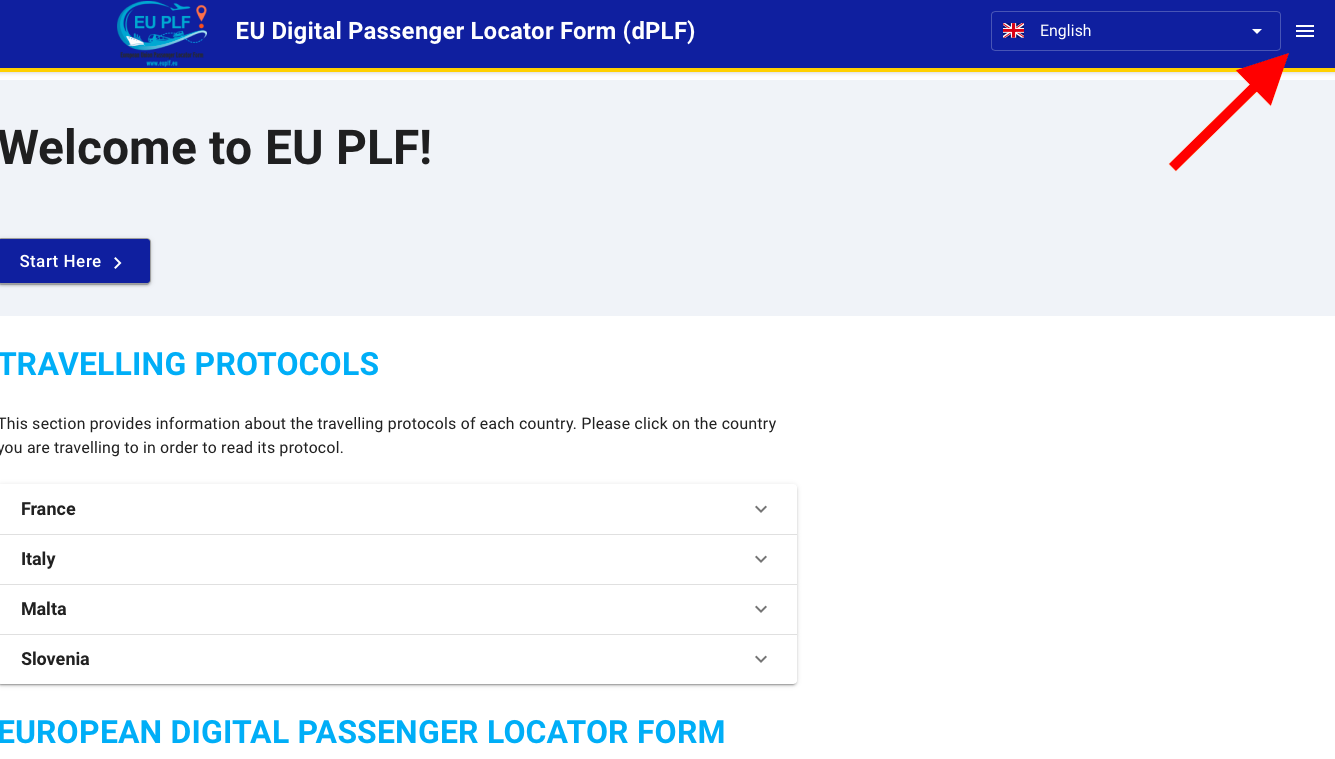Image resolution: width=1335 pixels, height=759 pixels.
Task: Click the dPLF title in the header
Action: (465, 31)
